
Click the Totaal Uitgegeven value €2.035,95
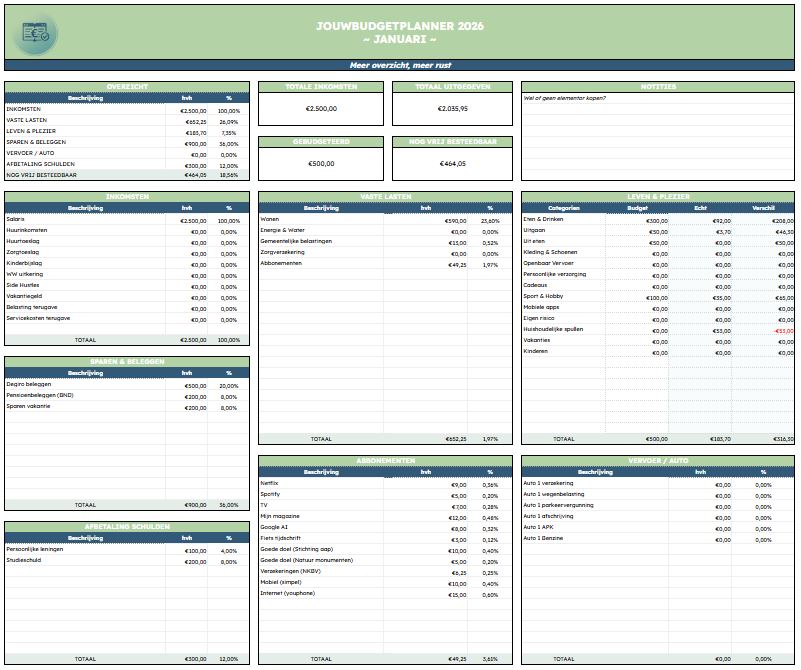tap(452, 109)
